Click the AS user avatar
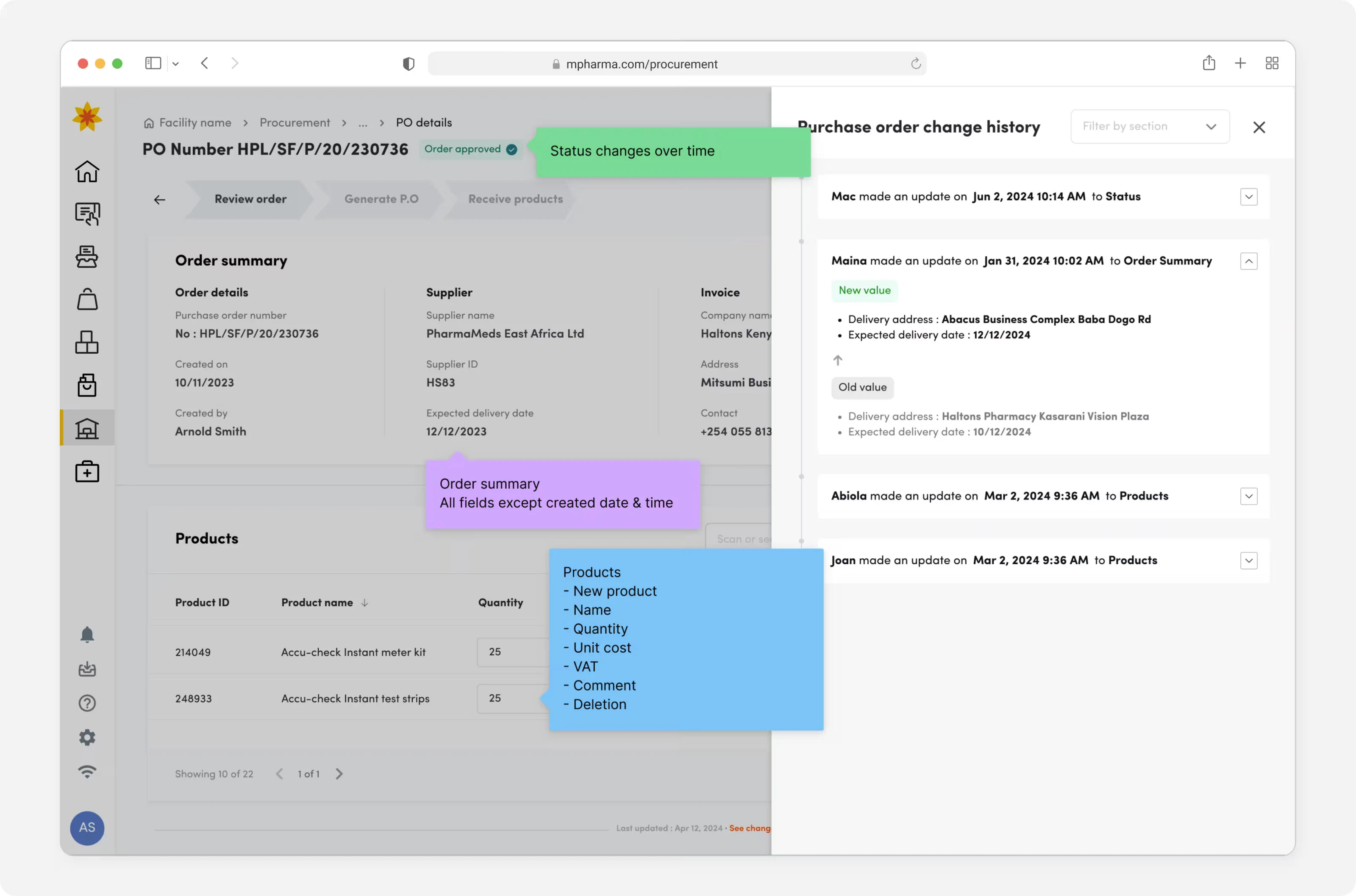This screenshot has width=1356, height=896. point(87,828)
